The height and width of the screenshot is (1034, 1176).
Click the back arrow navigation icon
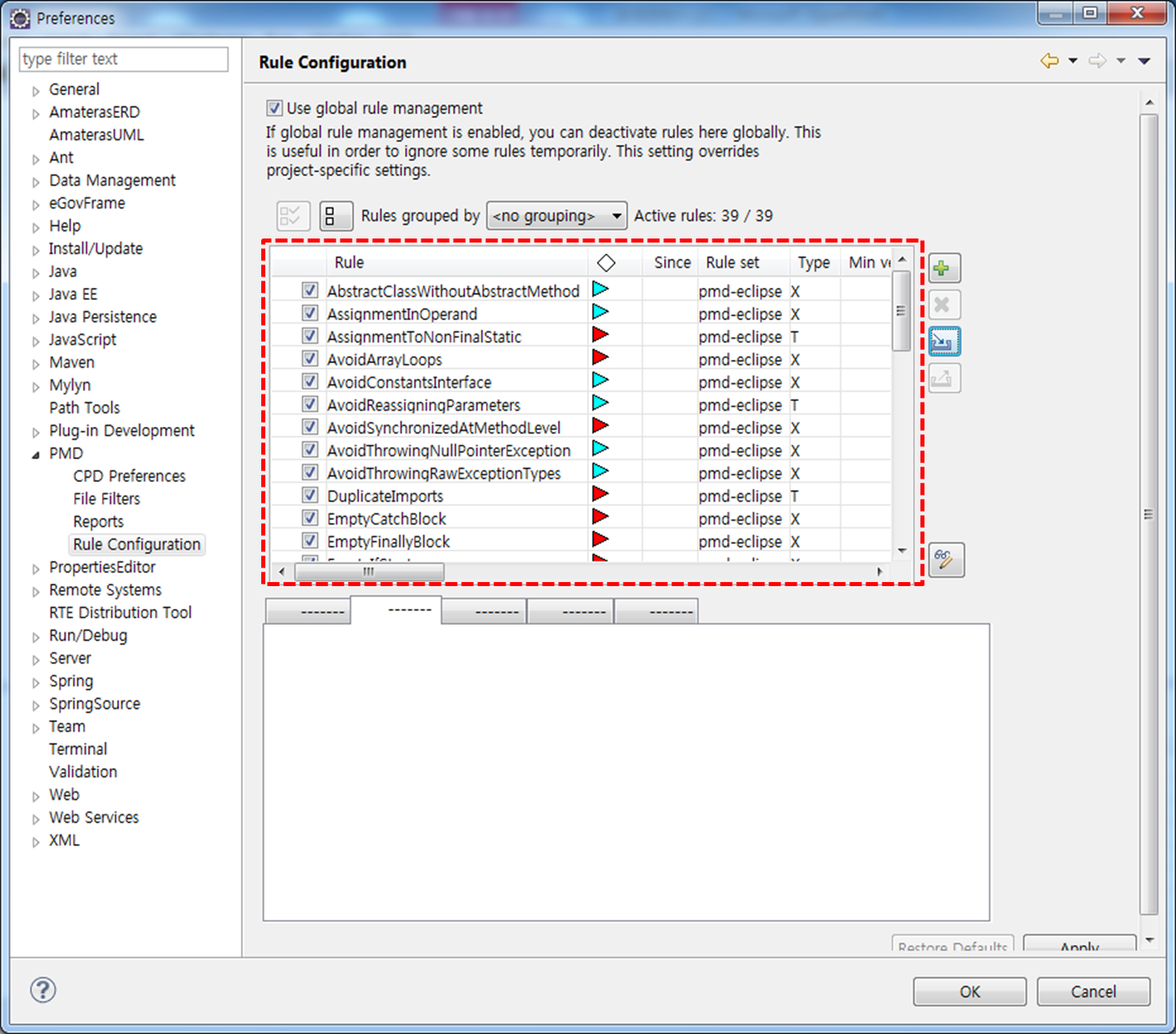pos(1049,61)
